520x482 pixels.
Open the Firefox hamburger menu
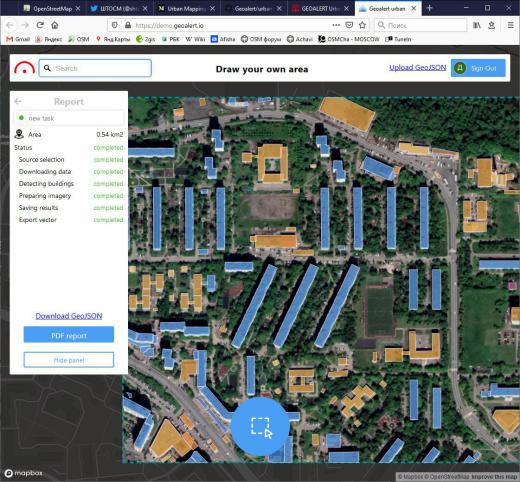pos(510,25)
